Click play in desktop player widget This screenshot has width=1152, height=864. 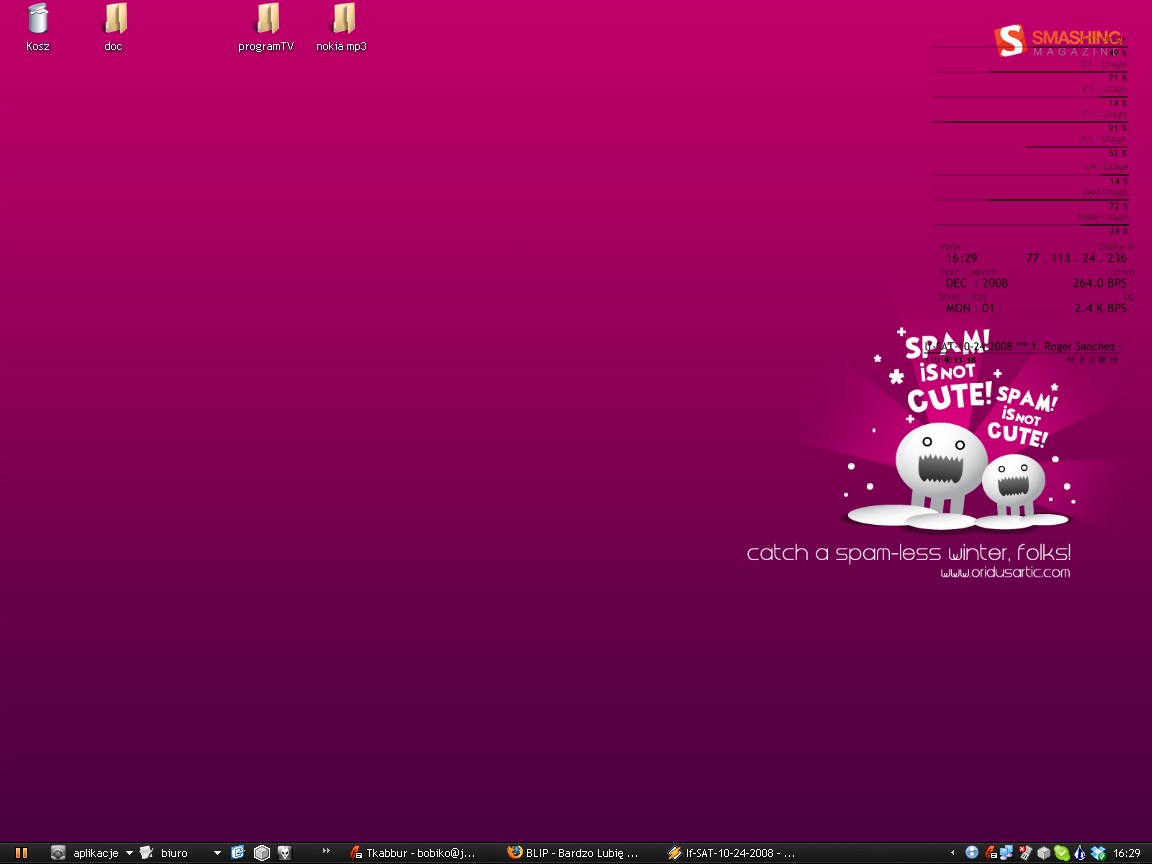1082,359
